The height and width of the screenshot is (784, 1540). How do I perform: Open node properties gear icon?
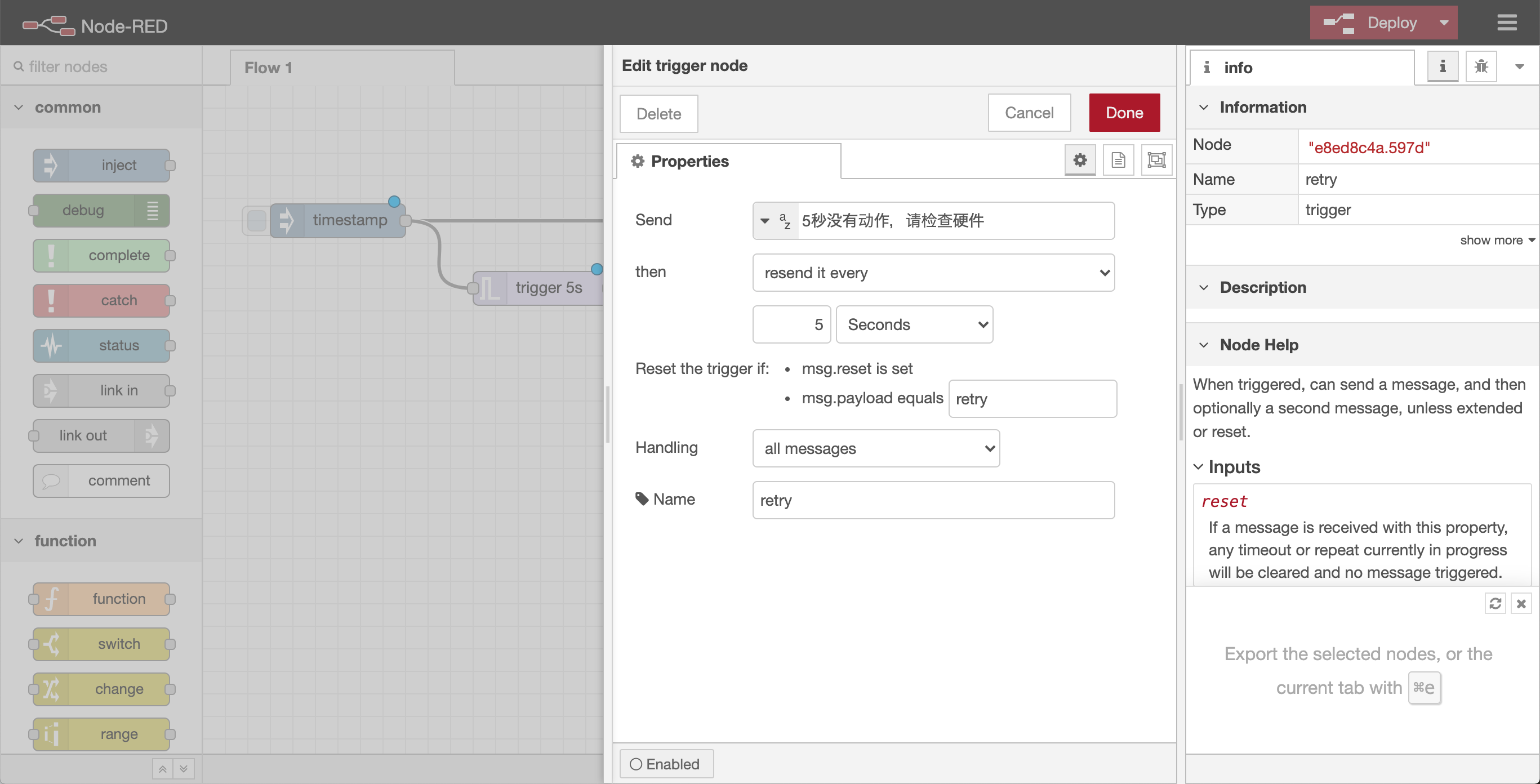[1080, 160]
